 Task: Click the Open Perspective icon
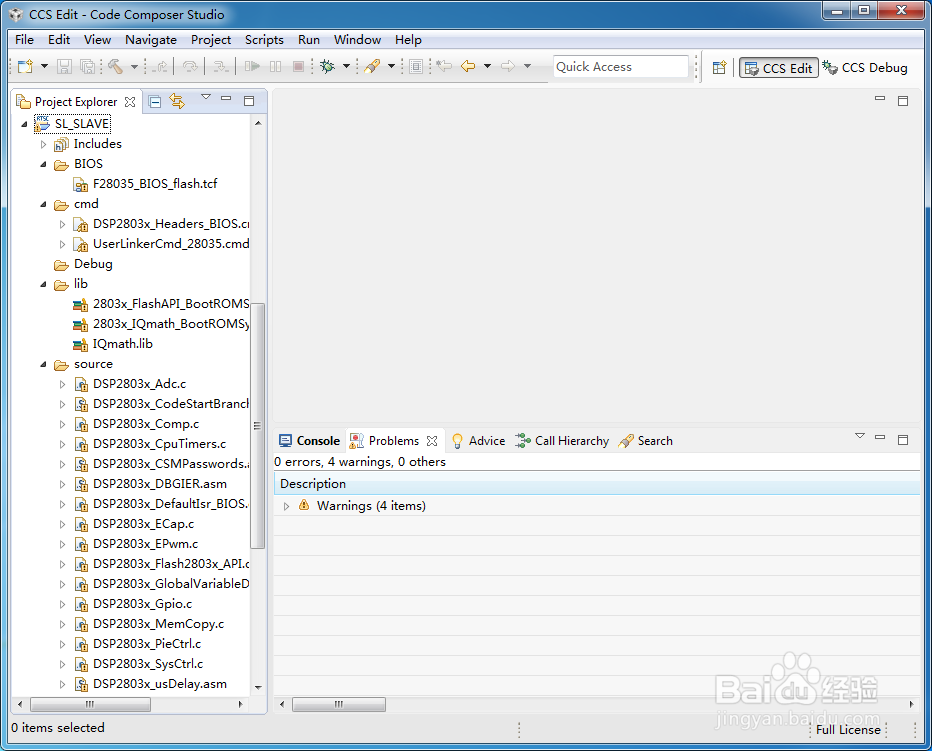point(719,68)
